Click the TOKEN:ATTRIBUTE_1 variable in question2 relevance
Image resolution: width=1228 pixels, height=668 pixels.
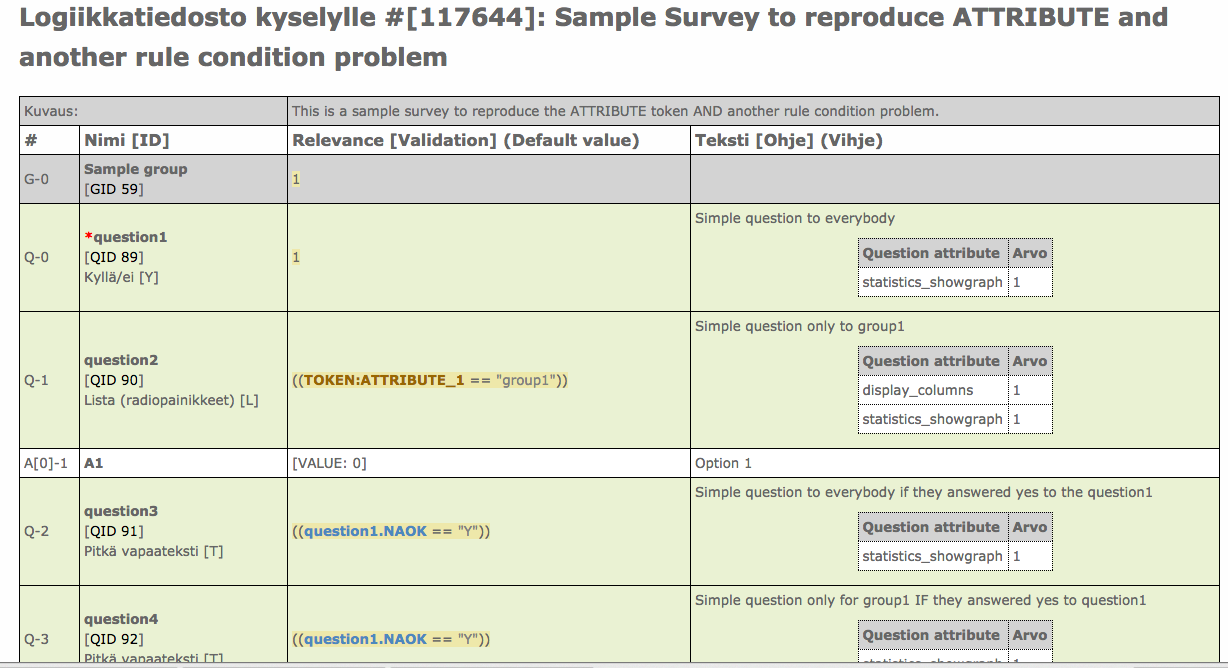(384, 380)
